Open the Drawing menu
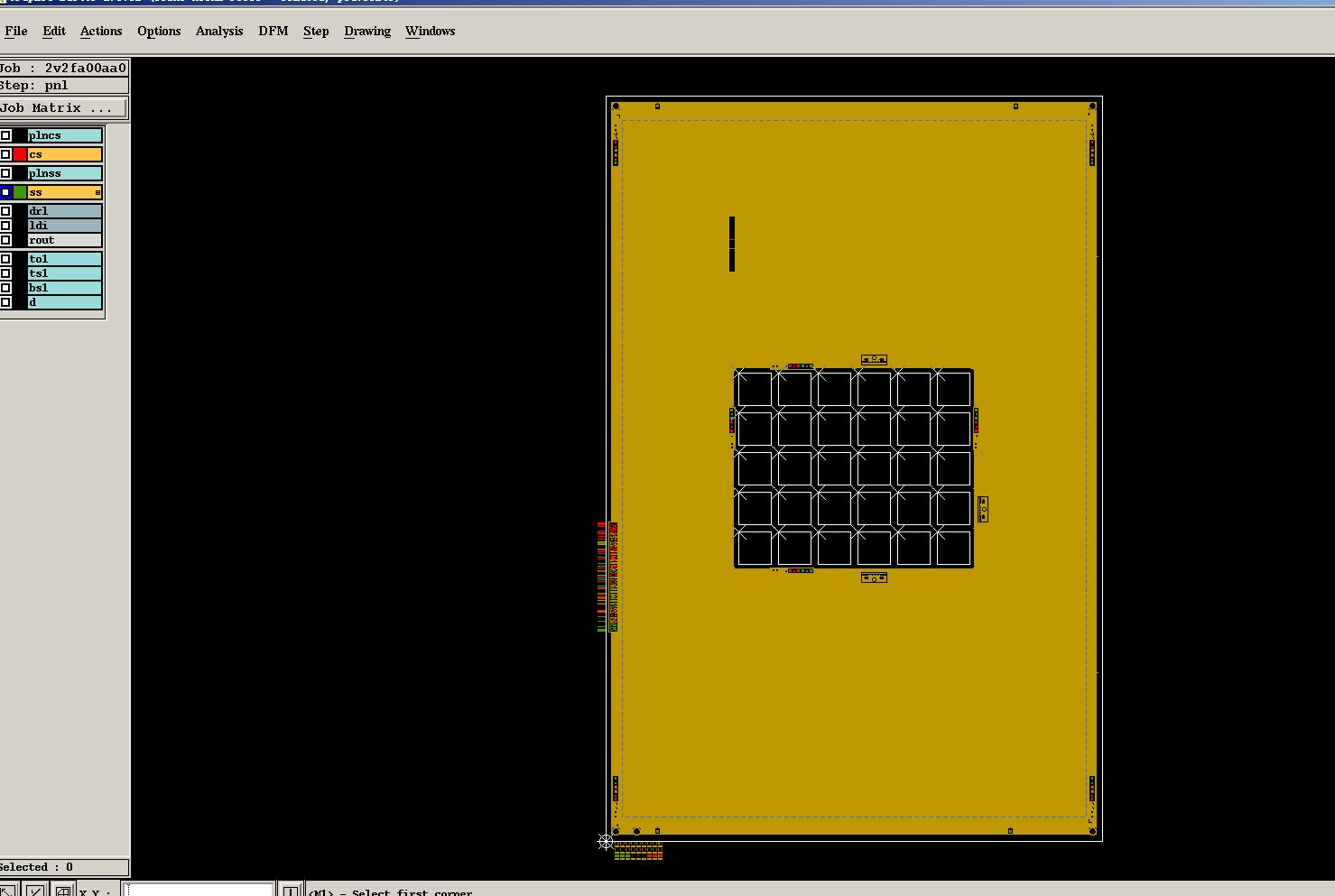The height and width of the screenshot is (896, 1335). point(367,31)
